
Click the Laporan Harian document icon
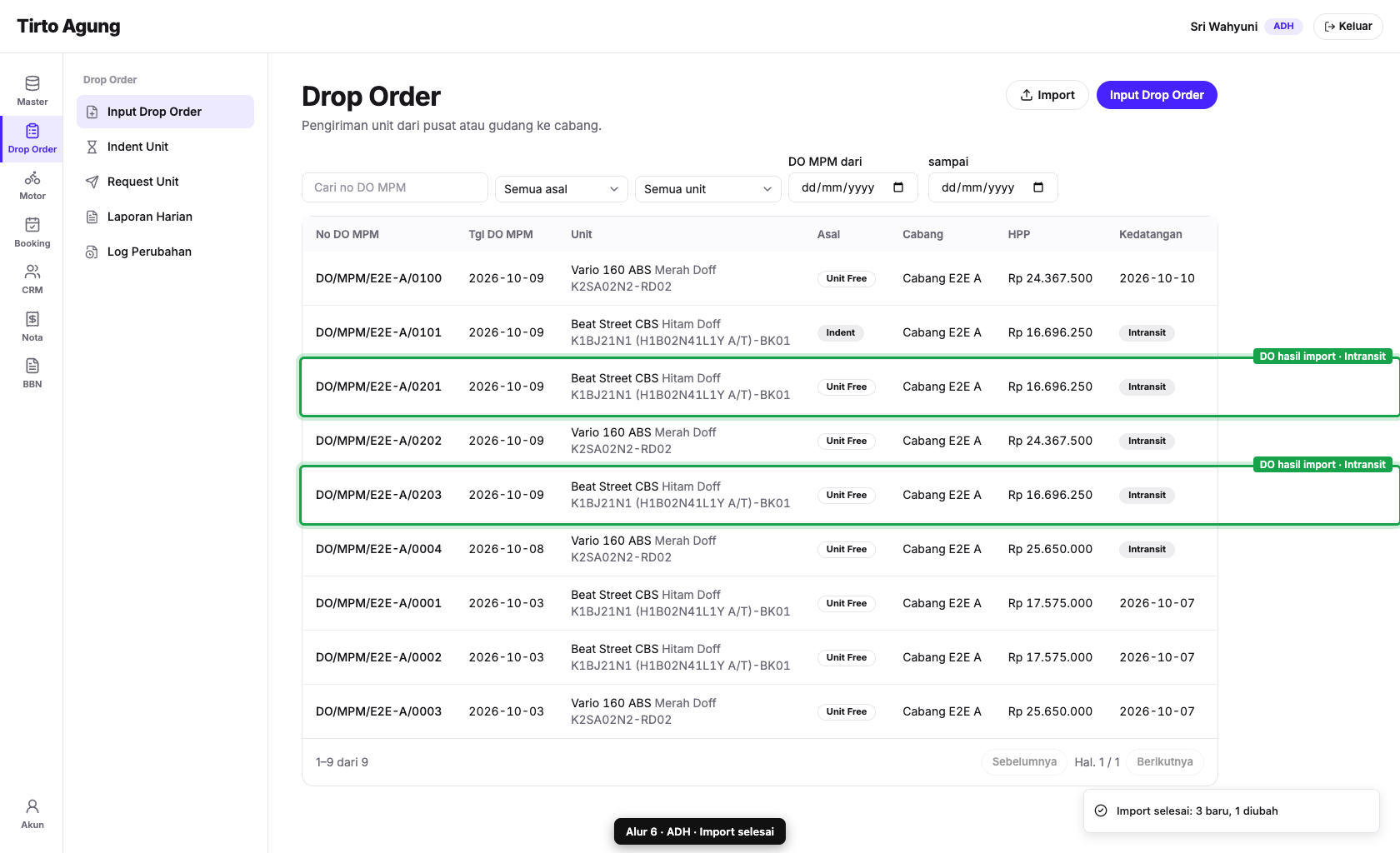point(92,217)
